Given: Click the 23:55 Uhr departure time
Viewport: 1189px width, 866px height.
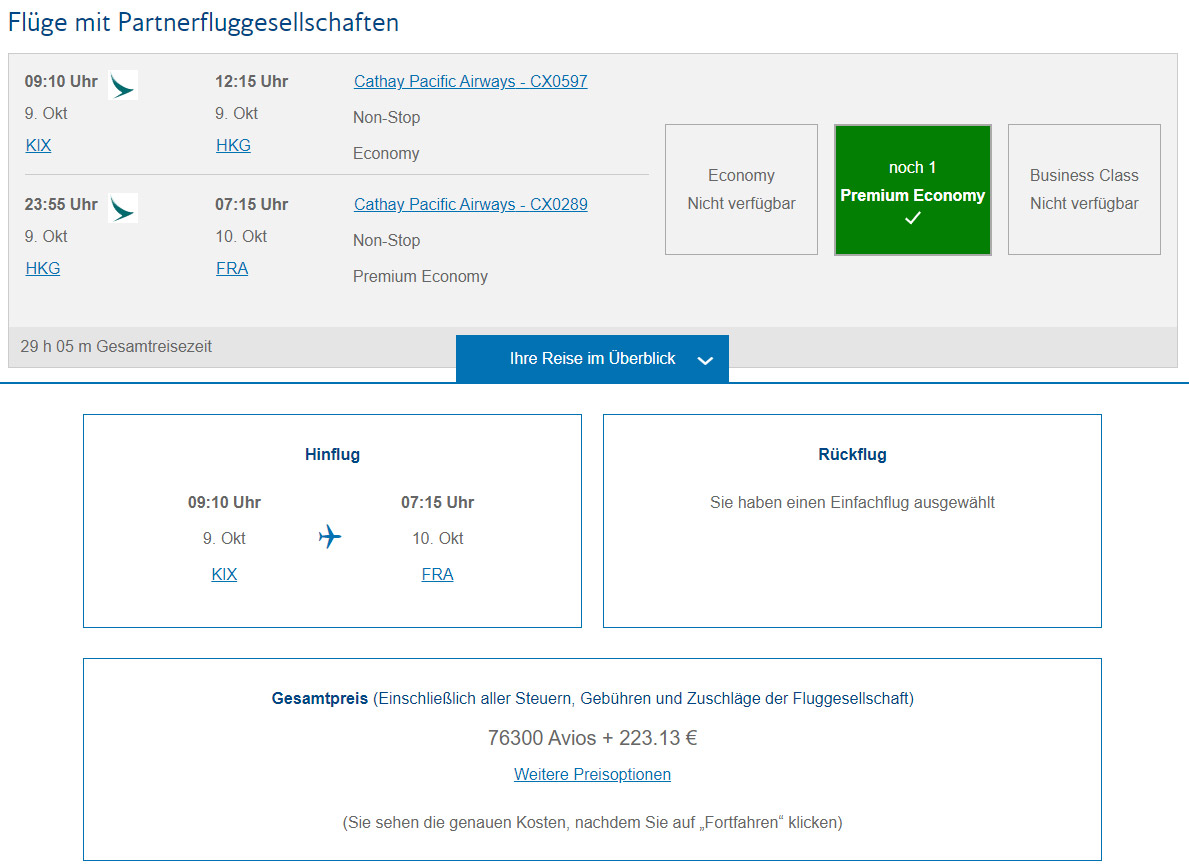Looking at the screenshot, I should click(x=61, y=204).
